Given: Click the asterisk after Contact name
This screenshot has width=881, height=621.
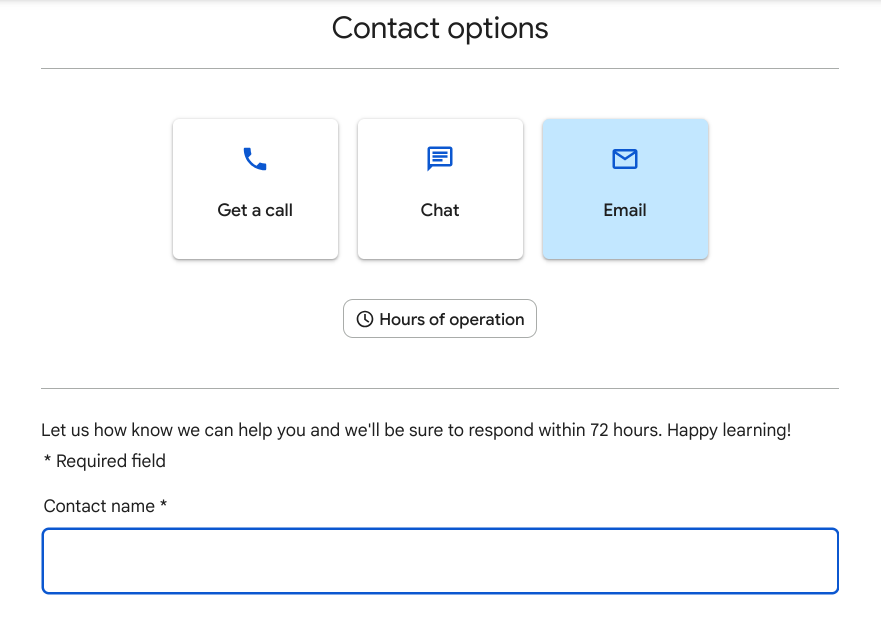Looking at the screenshot, I should pyautogui.click(x=163, y=505).
